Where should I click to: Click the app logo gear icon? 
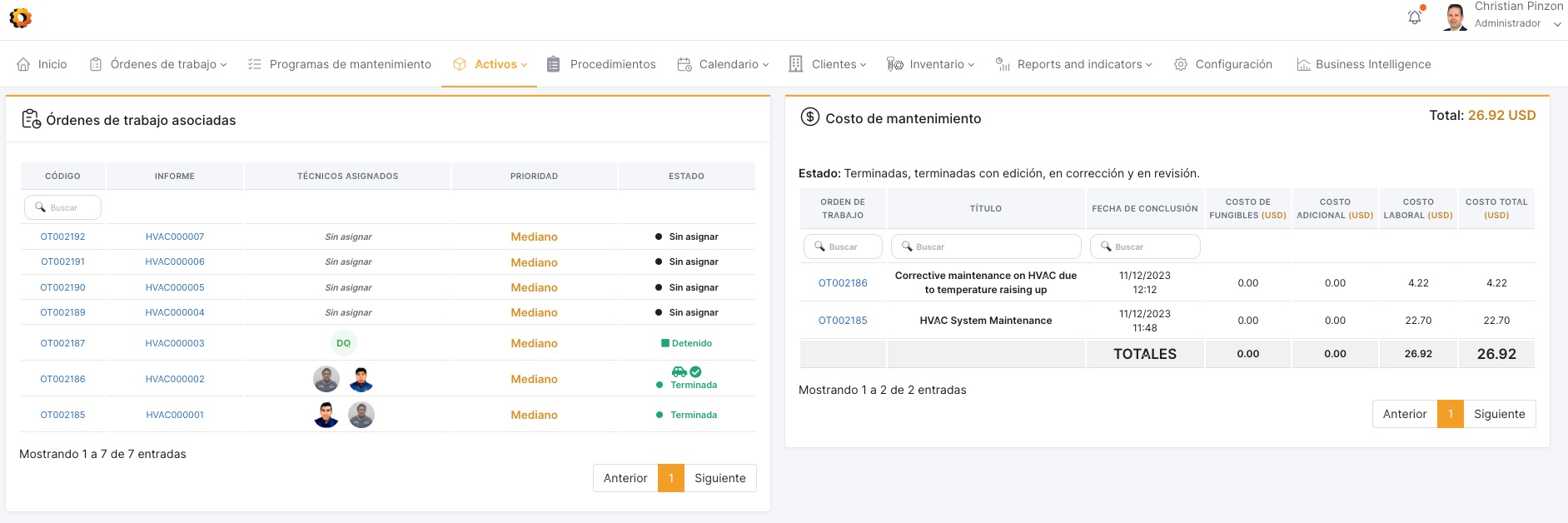click(x=20, y=17)
